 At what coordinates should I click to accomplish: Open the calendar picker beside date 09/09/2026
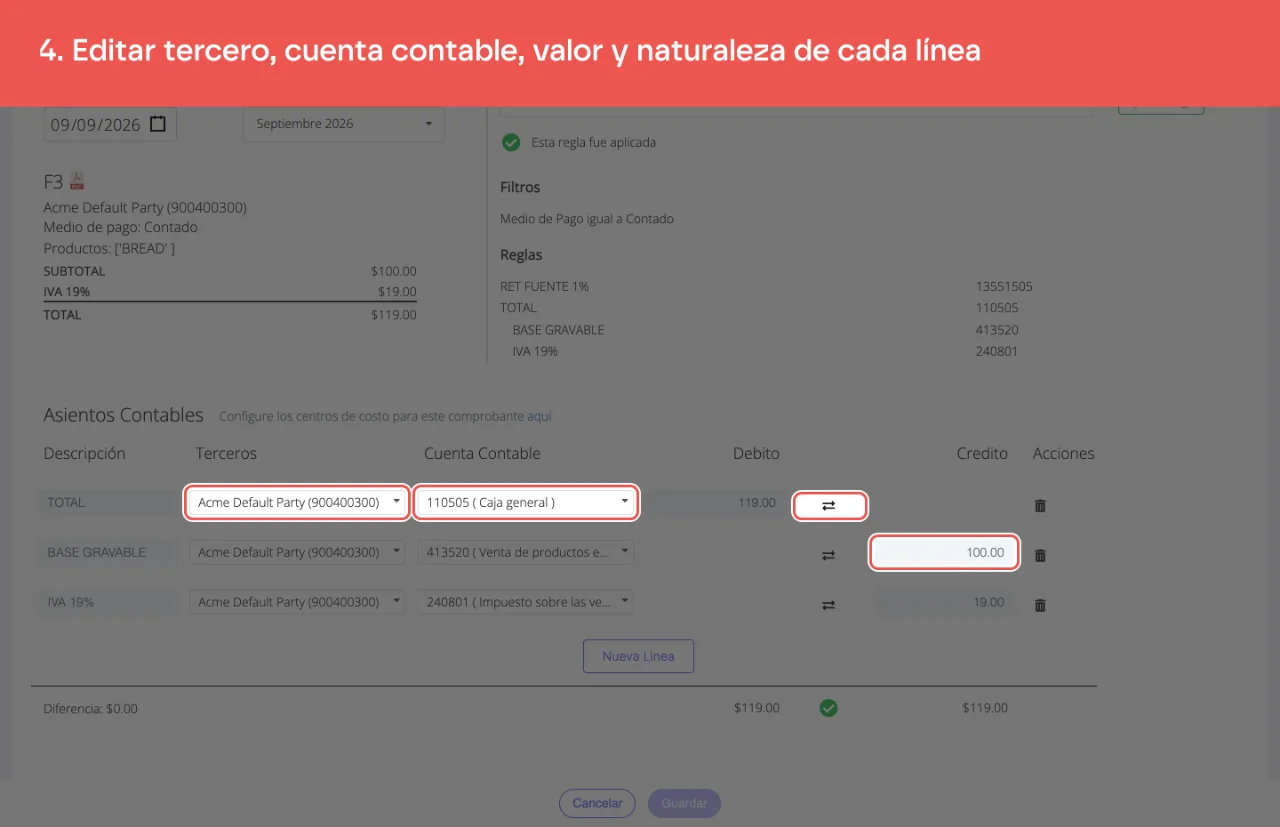158,124
